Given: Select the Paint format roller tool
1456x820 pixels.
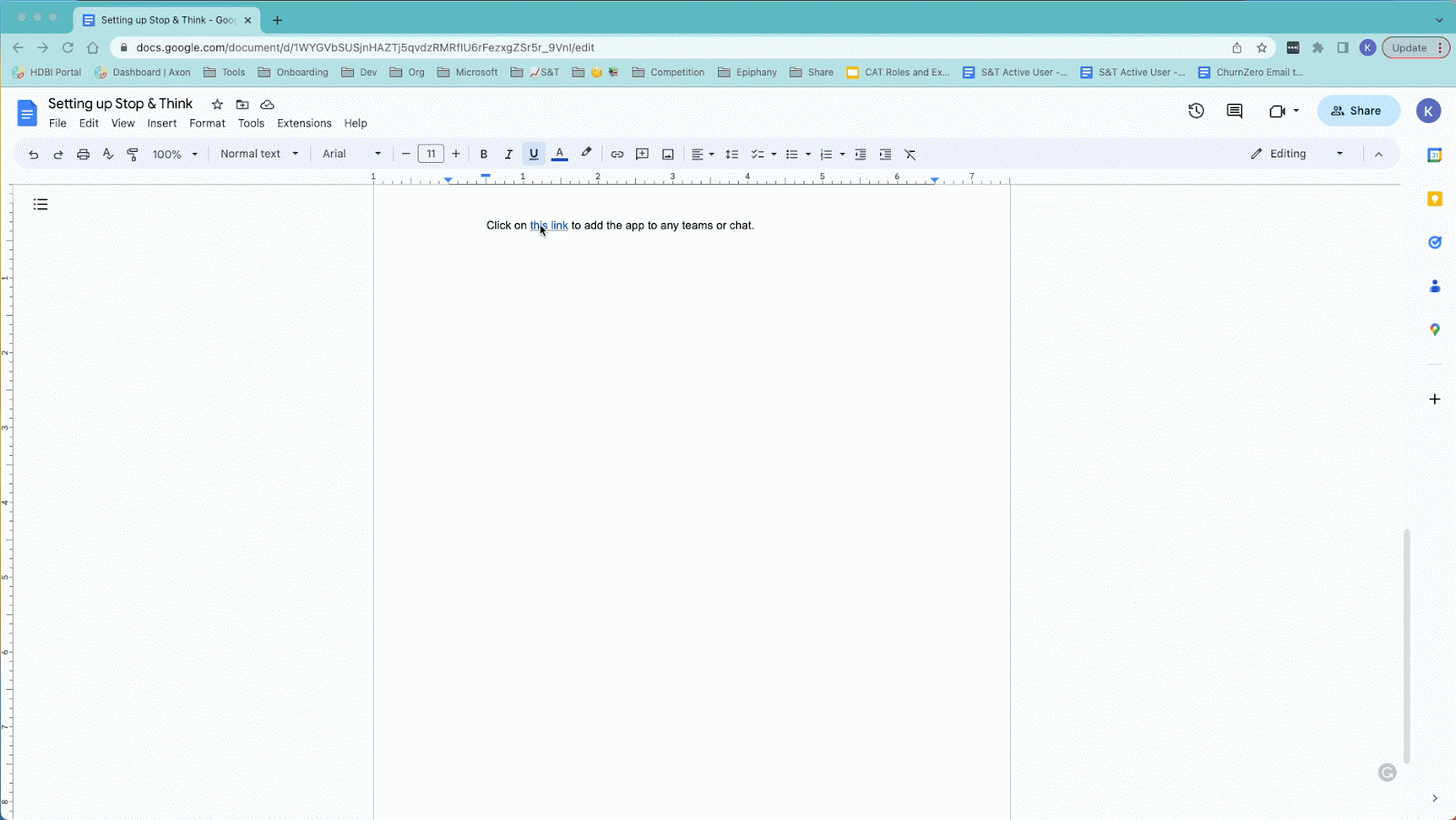Looking at the screenshot, I should pyautogui.click(x=133, y=155).
